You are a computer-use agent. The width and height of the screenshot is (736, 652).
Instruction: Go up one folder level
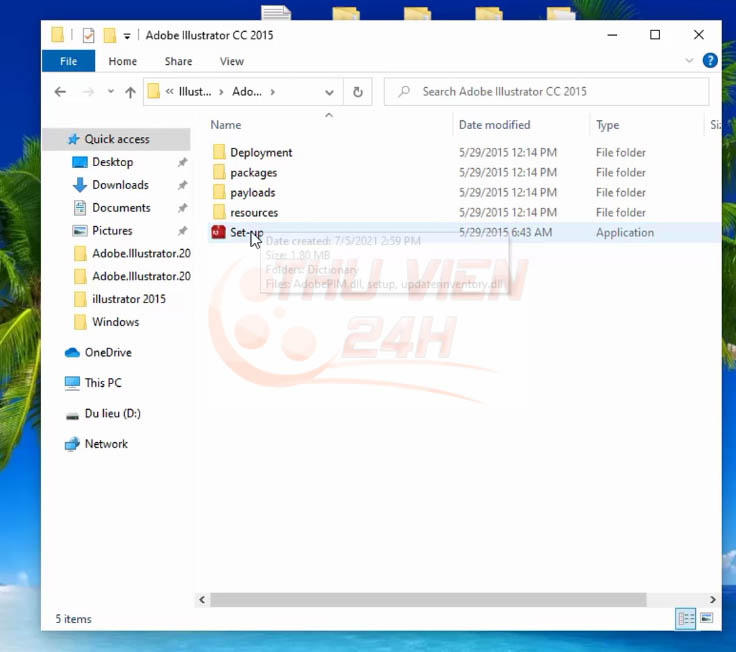(130, 92)
